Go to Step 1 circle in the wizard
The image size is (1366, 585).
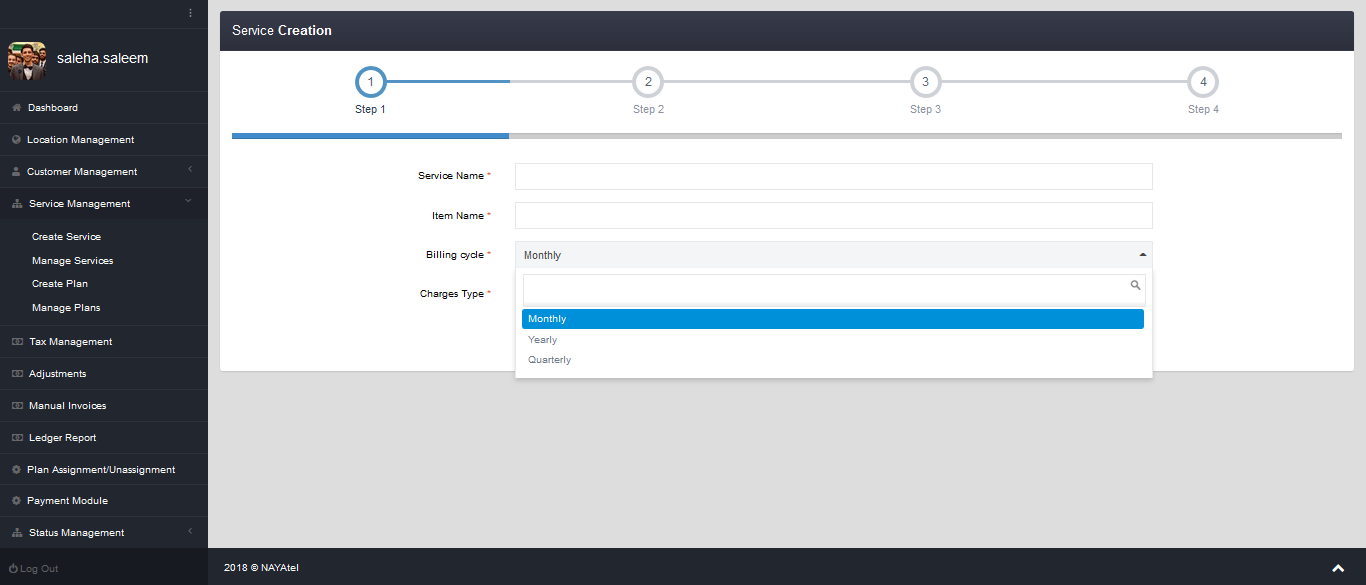370,82
